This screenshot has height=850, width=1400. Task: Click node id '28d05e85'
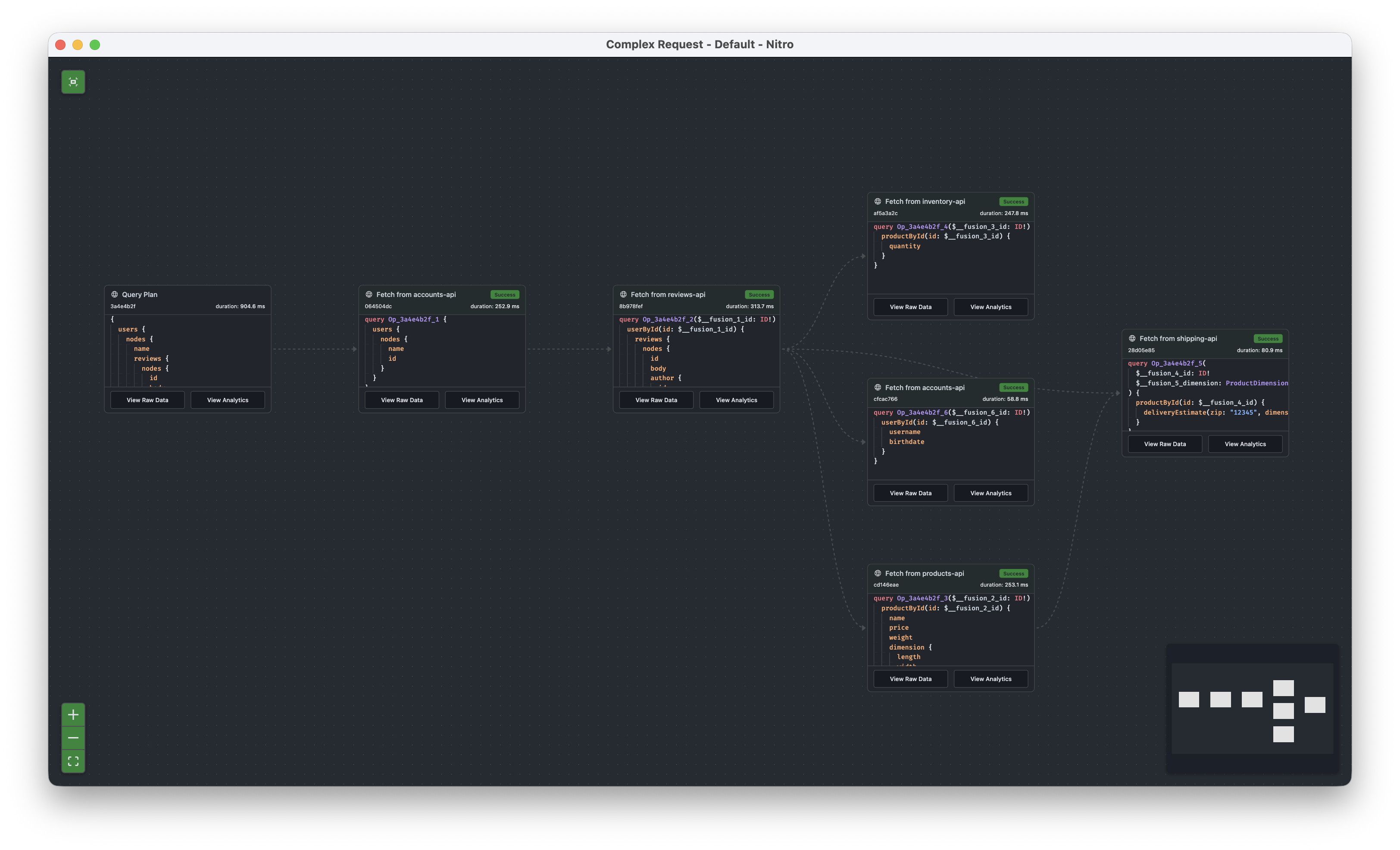pos(1141,350)
